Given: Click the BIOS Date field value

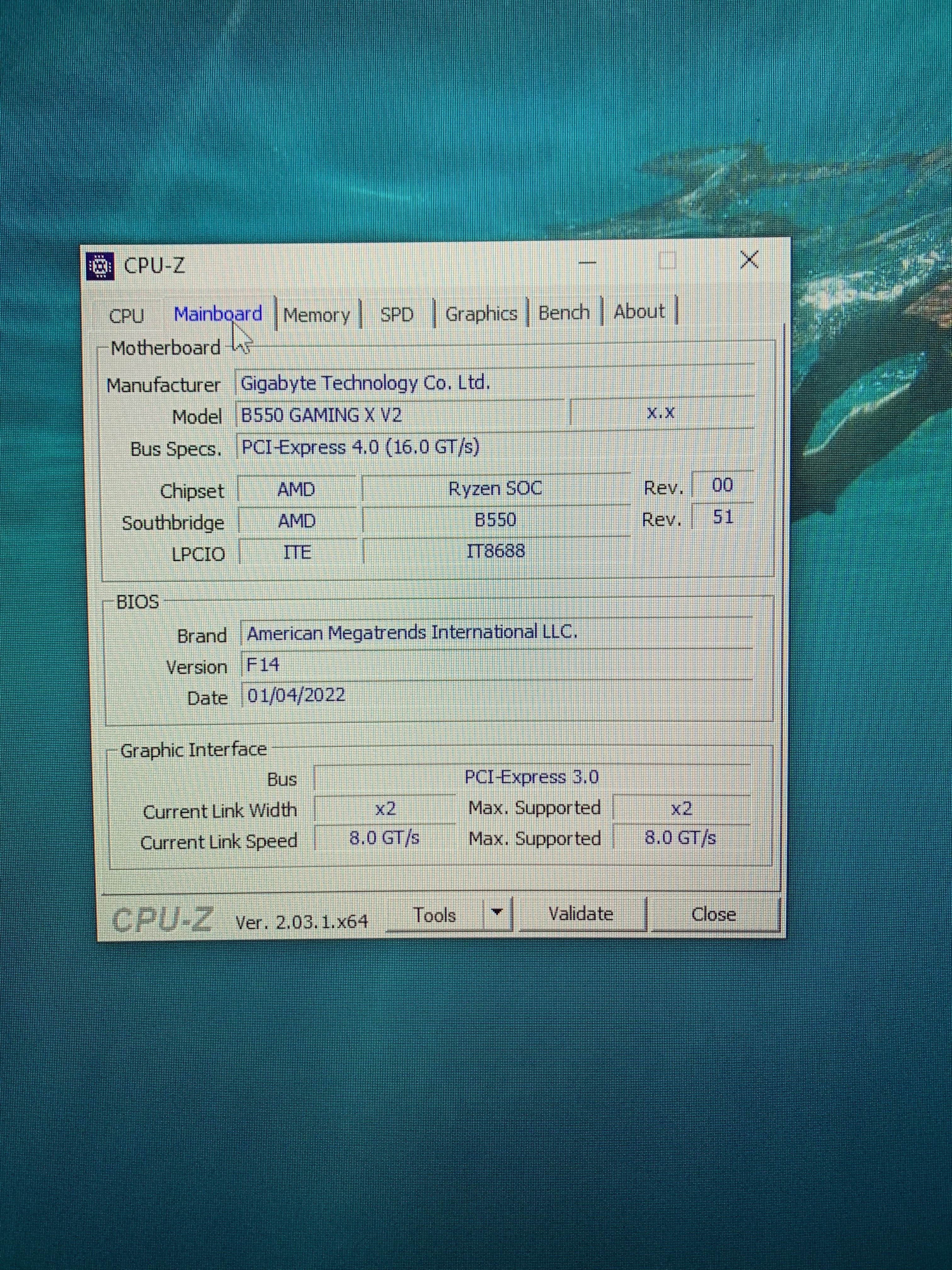Looking at the screenshot, I should pyautogui.click(x=296, y=695).
